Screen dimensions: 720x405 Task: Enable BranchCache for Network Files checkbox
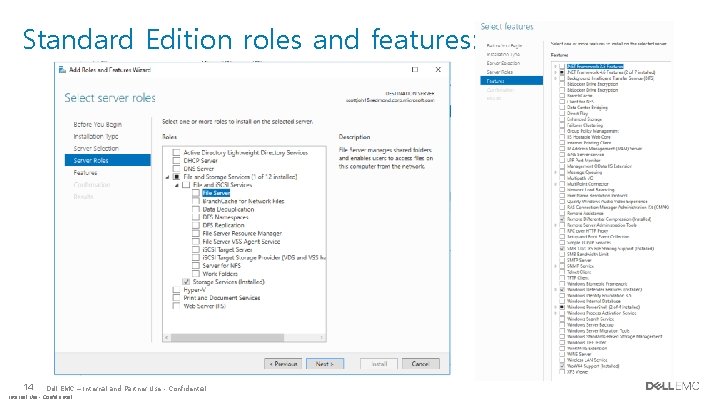pyautogui.click(x=196, y=201)
